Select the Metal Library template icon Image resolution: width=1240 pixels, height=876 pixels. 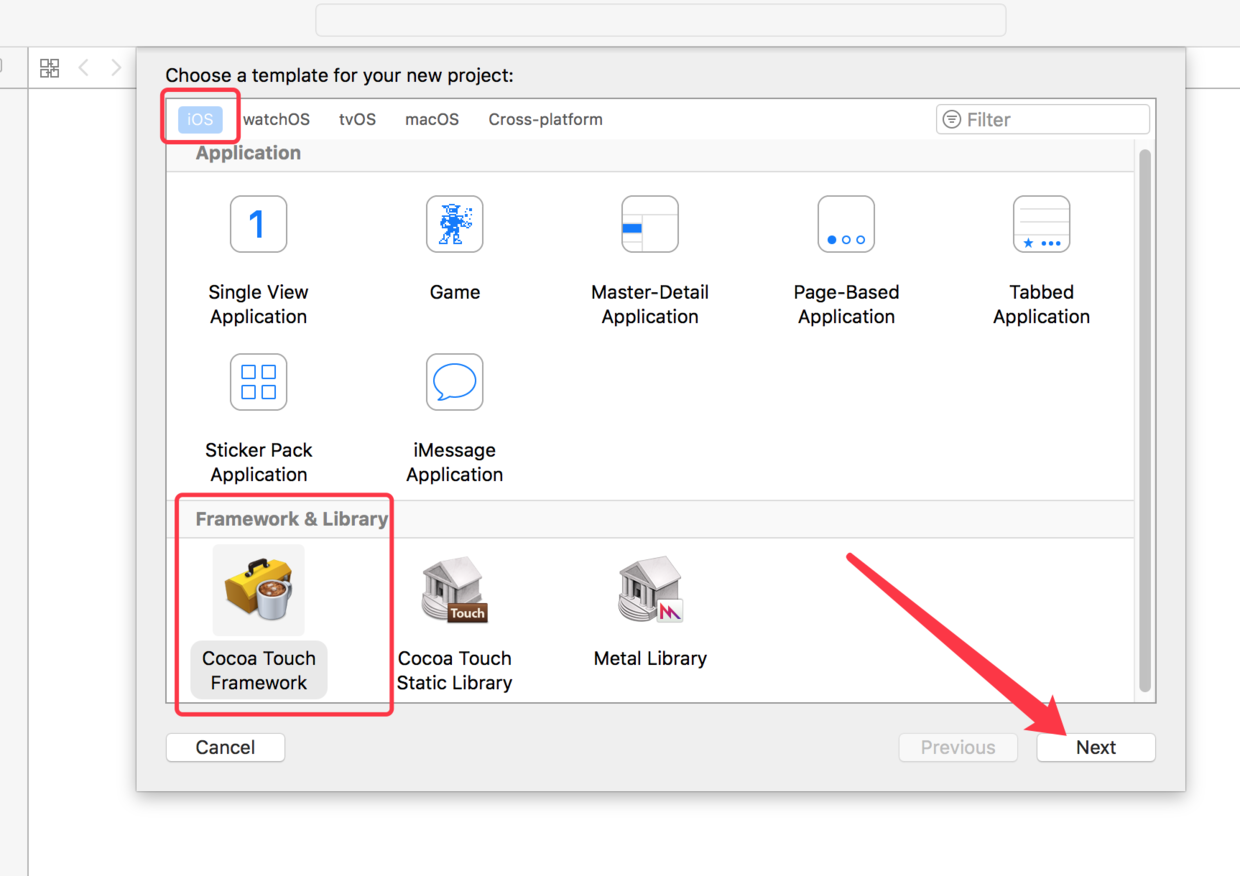(650, 590)
